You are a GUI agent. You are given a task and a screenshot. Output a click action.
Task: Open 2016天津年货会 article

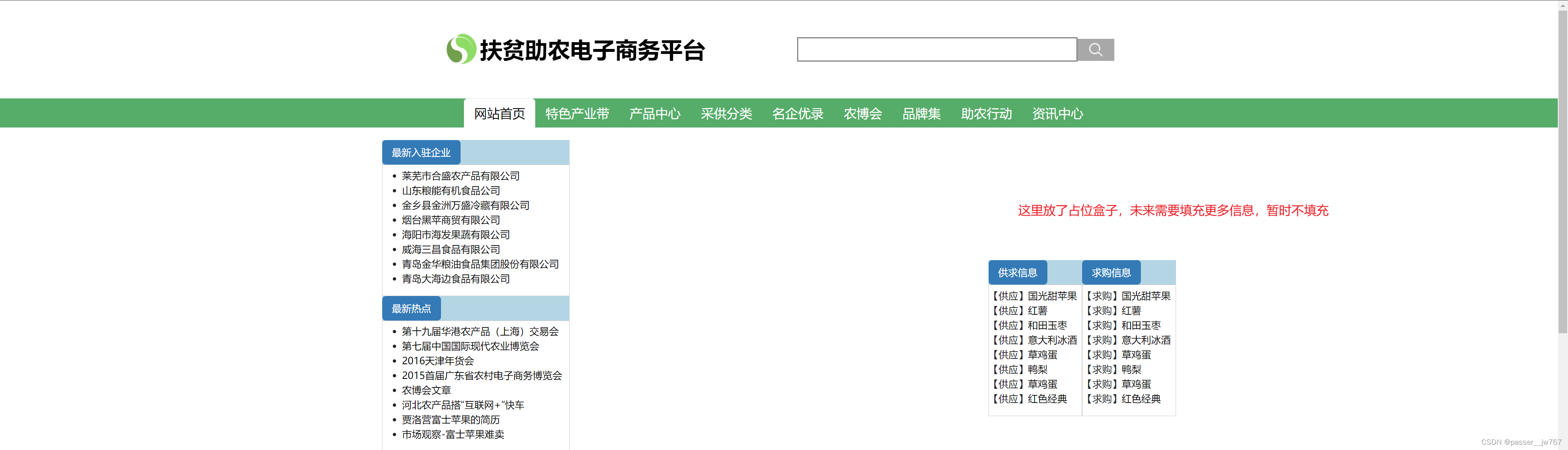click(x=438, y=361)
